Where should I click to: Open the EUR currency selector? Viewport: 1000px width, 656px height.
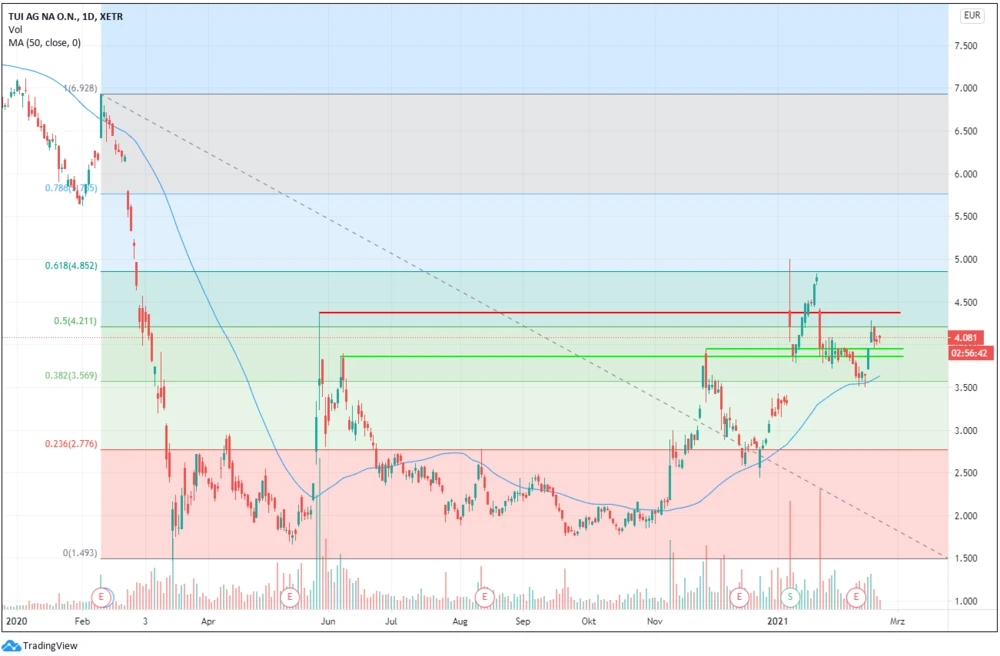point(971,15)
